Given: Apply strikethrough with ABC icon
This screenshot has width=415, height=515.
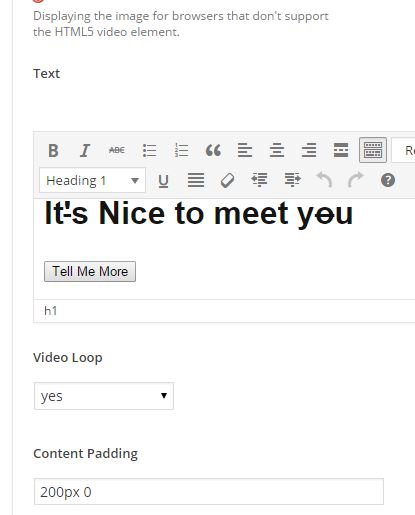Looking at the screenshot, I should click(x=117, y=150).
